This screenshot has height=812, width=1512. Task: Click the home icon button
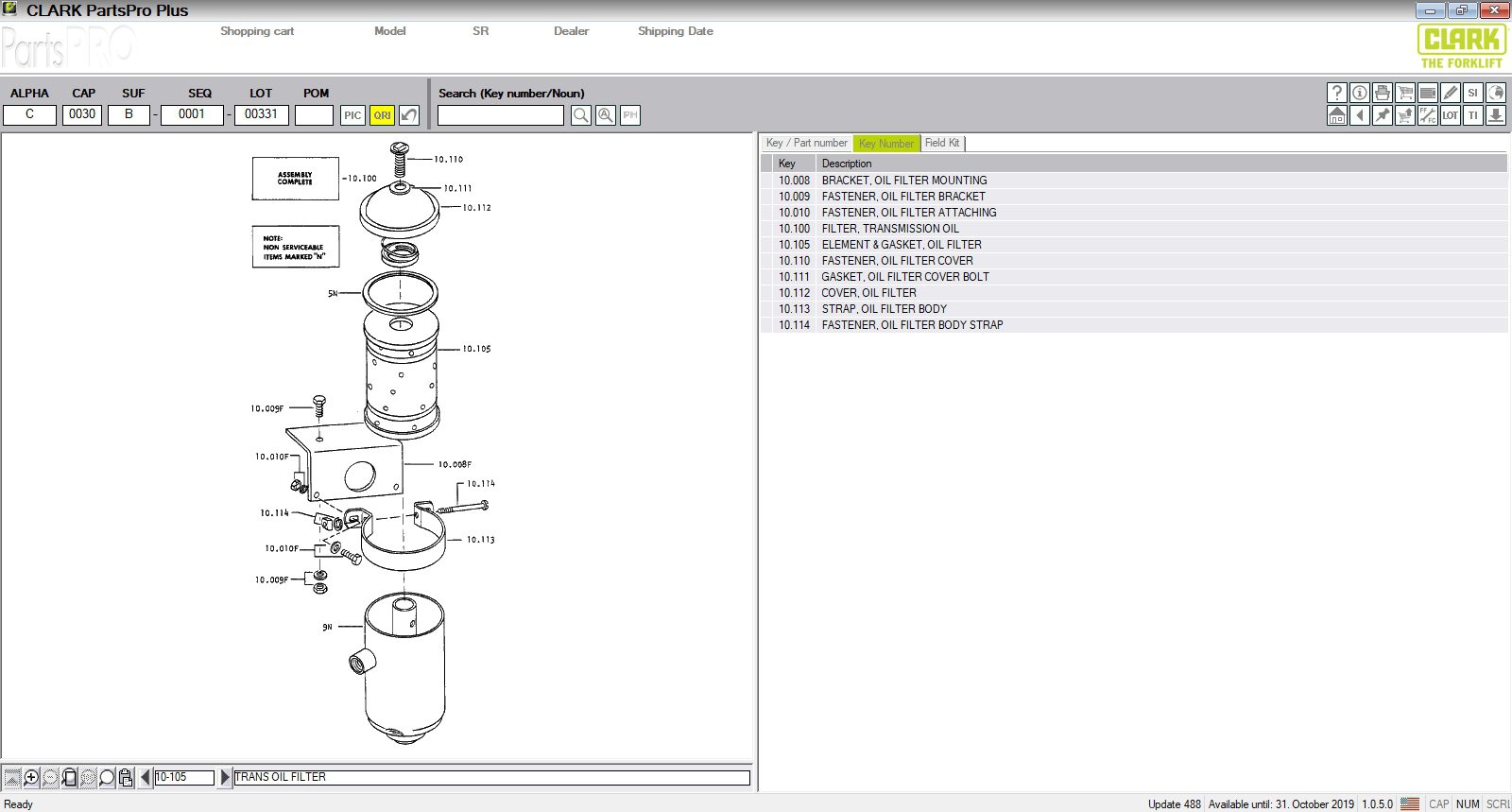coord(1336,115)
